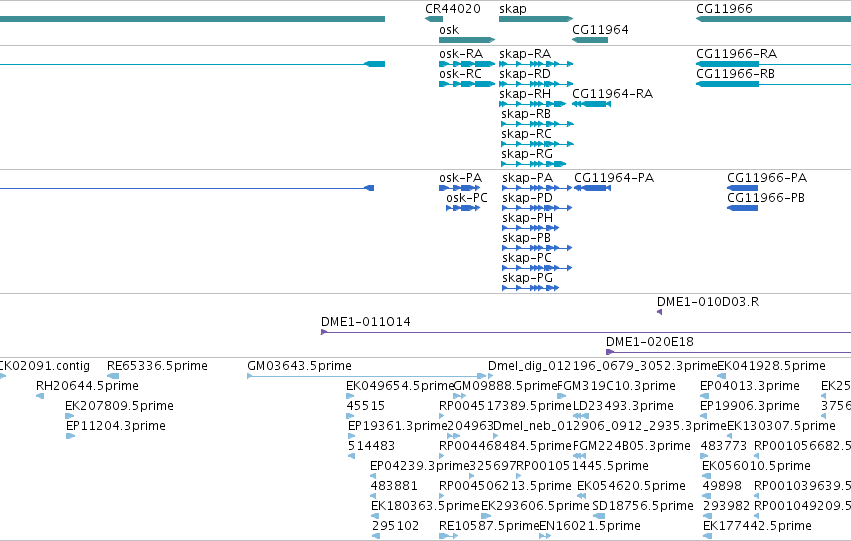The height and width of the screenshot is (541, 851).
Task: Select the 49898 feature label
Action: click(722, 486)
